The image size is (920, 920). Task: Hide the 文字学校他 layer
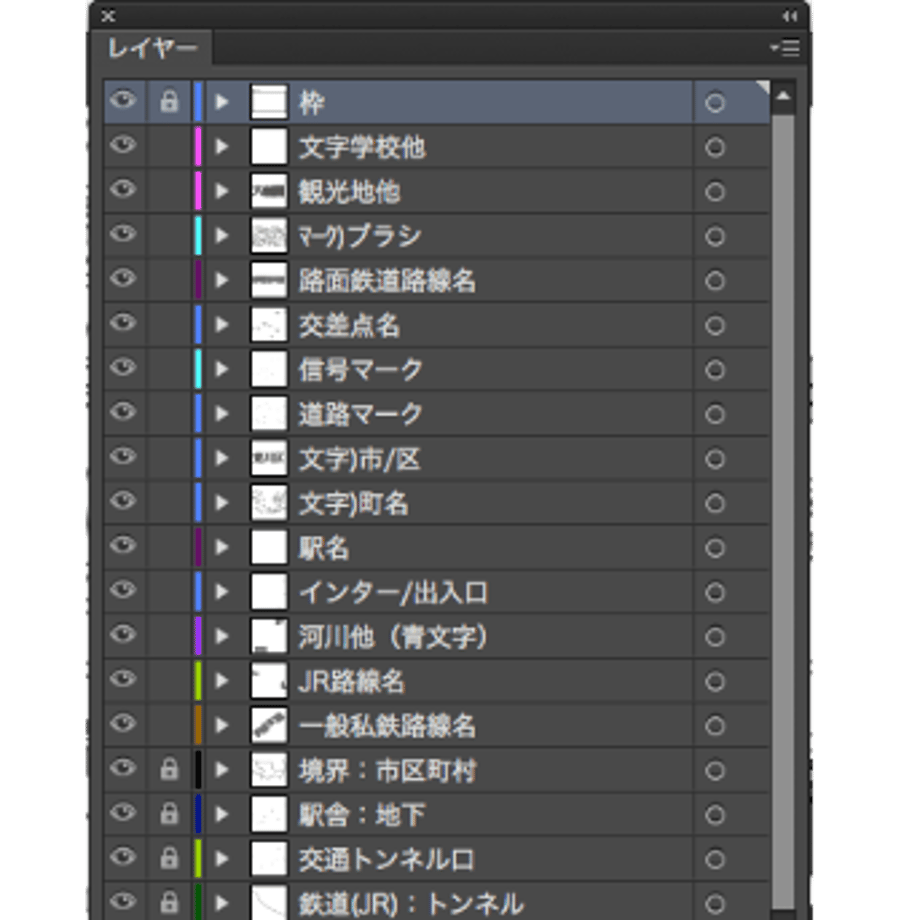coord(123,144)
